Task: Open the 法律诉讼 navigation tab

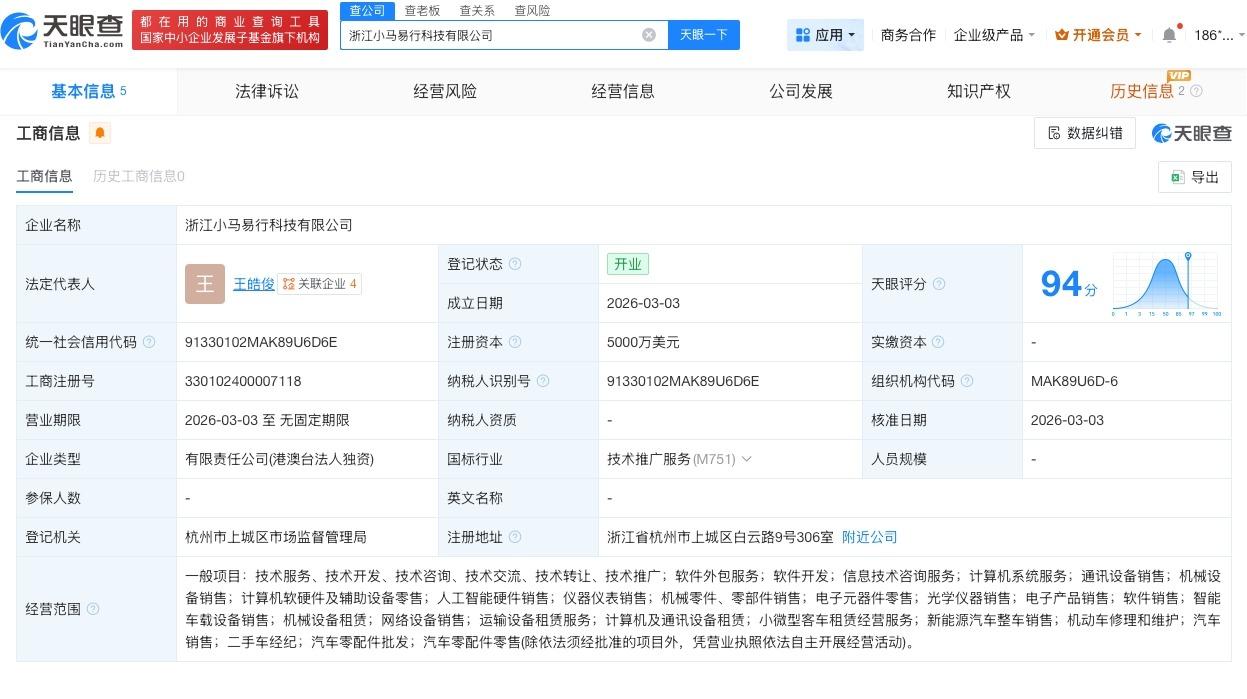Action: coord(266,90)
